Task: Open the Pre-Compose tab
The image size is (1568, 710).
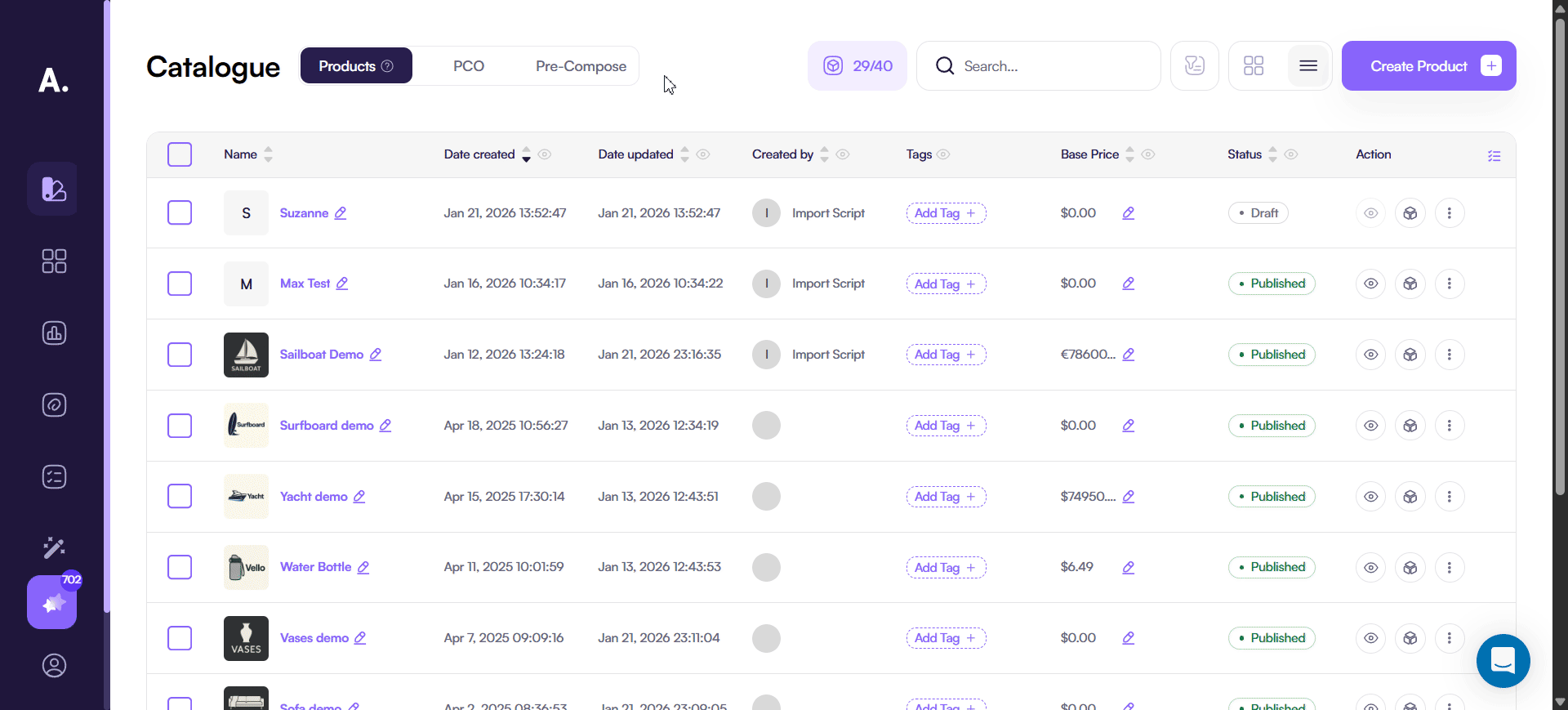Action: click(581, 66)
